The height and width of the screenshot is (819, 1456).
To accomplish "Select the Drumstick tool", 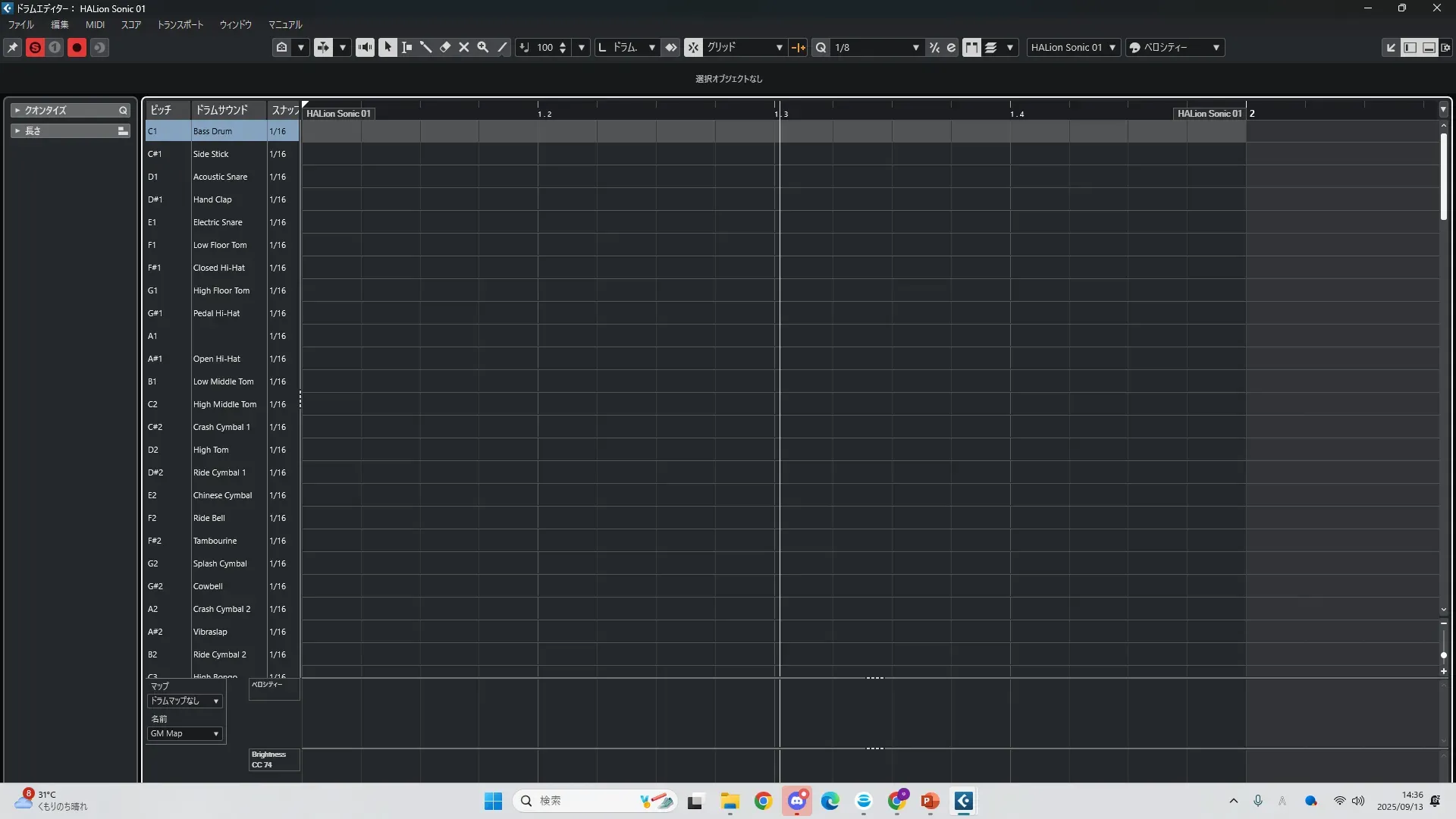I will [426, 47].
